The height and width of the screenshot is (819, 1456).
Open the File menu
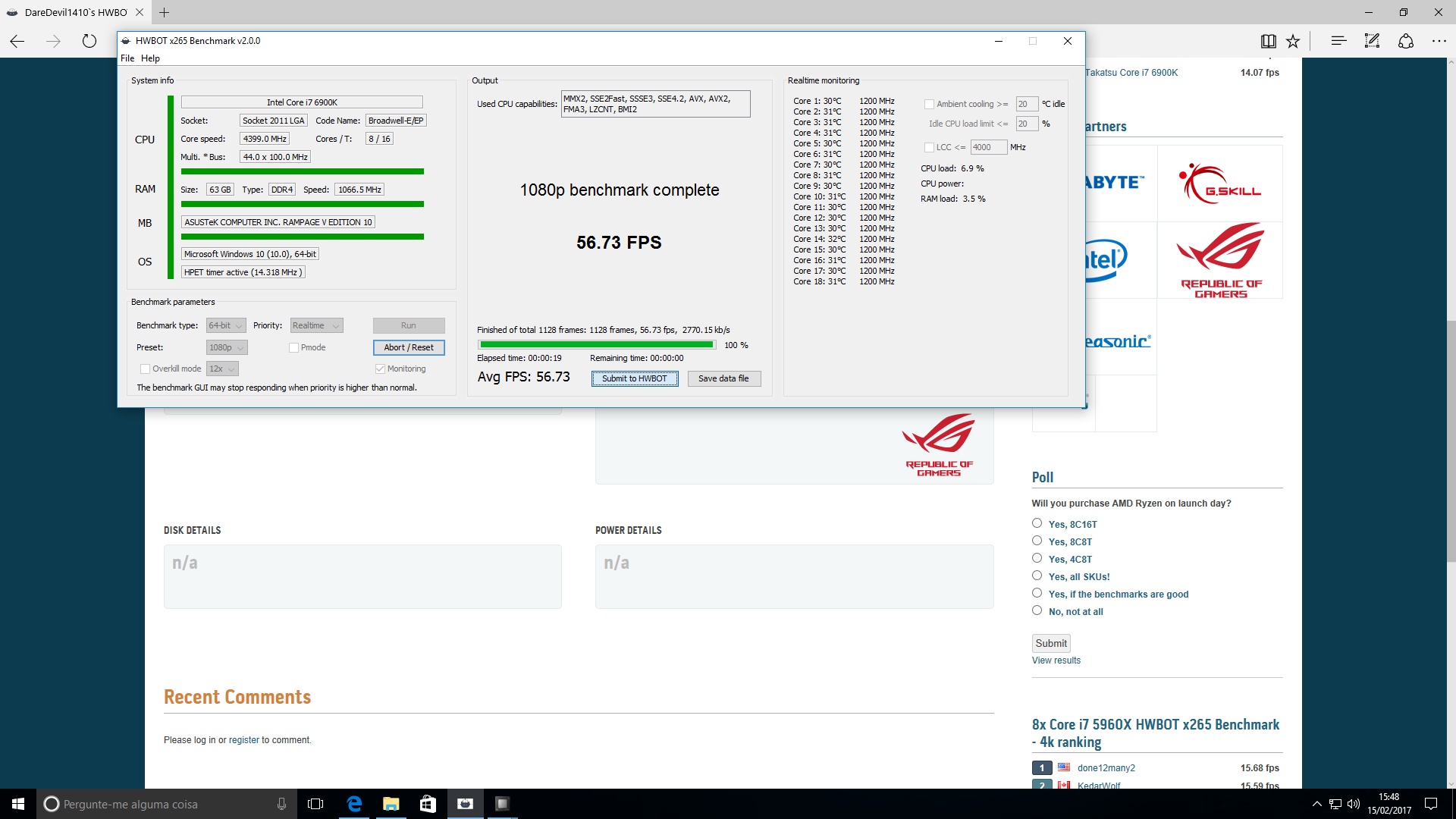click(127, 58)
